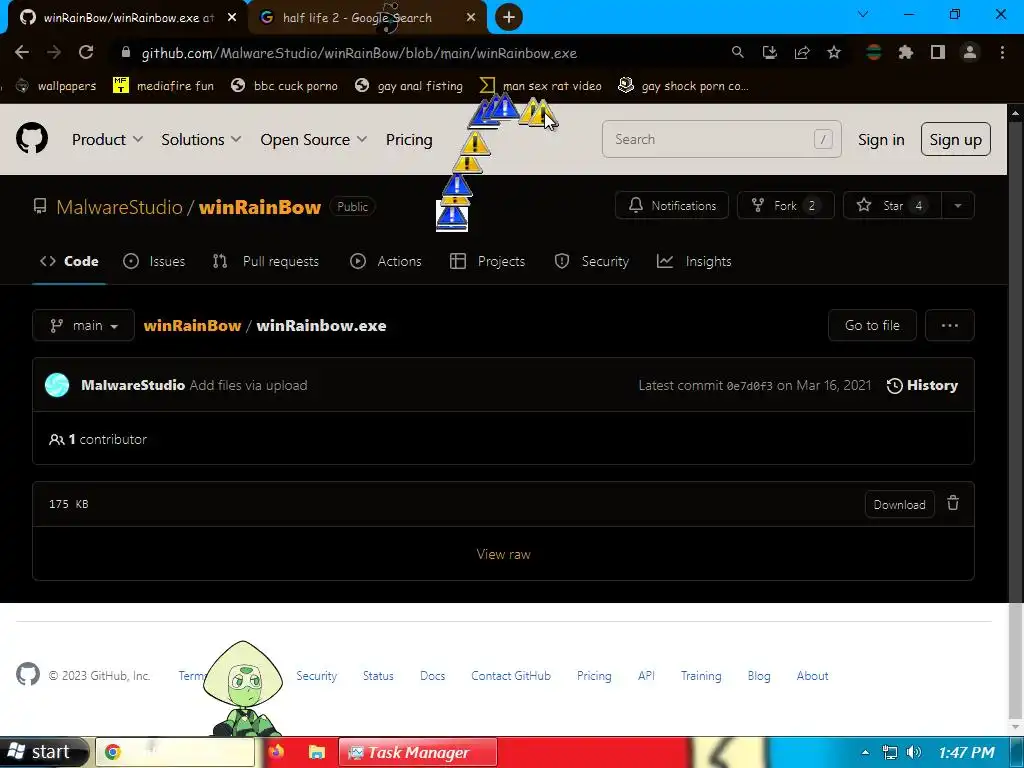1024x768 pixels.
Task: Click the volume speaker tray icon
Action: (x=914, y=752)
